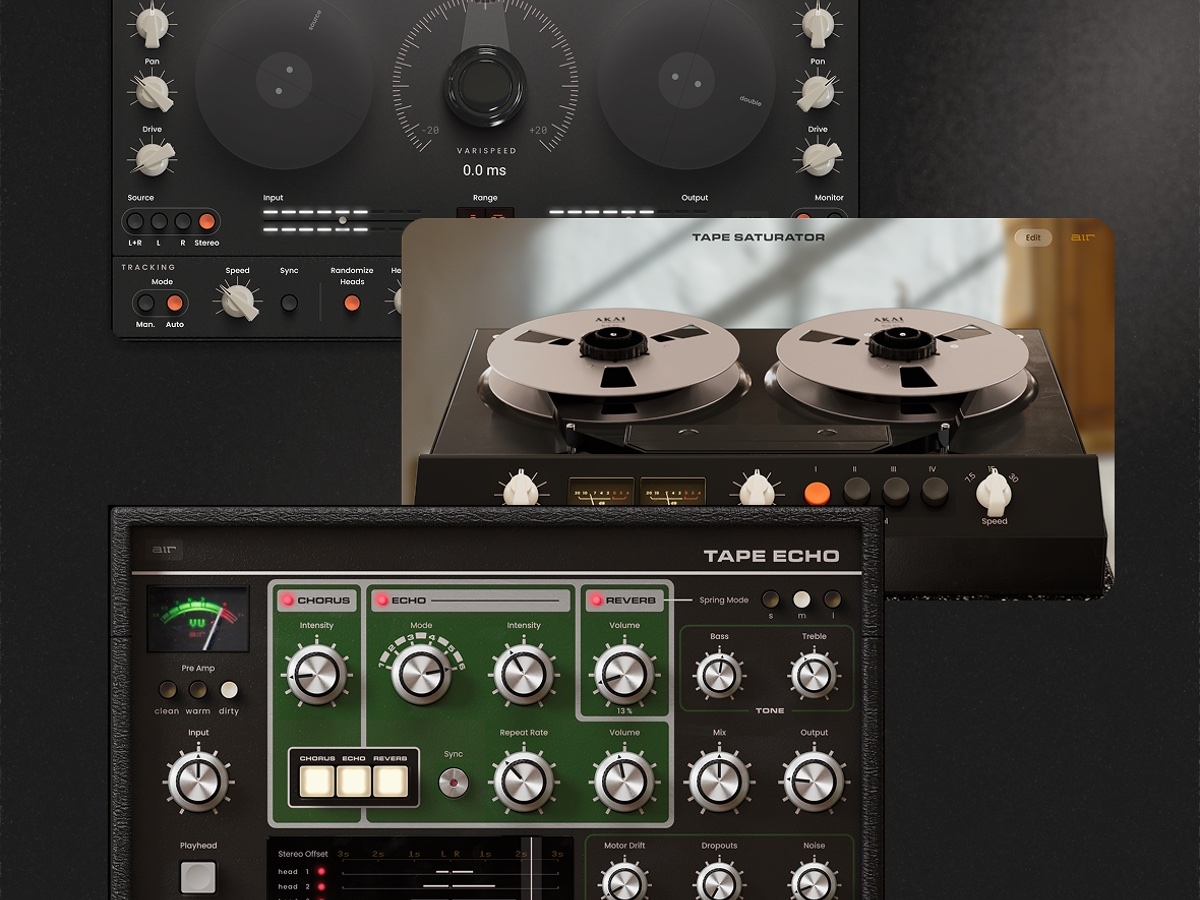Click the Motor Drift knob
The width and height of the screenshot is (1200, 900).
pos(624,880)
